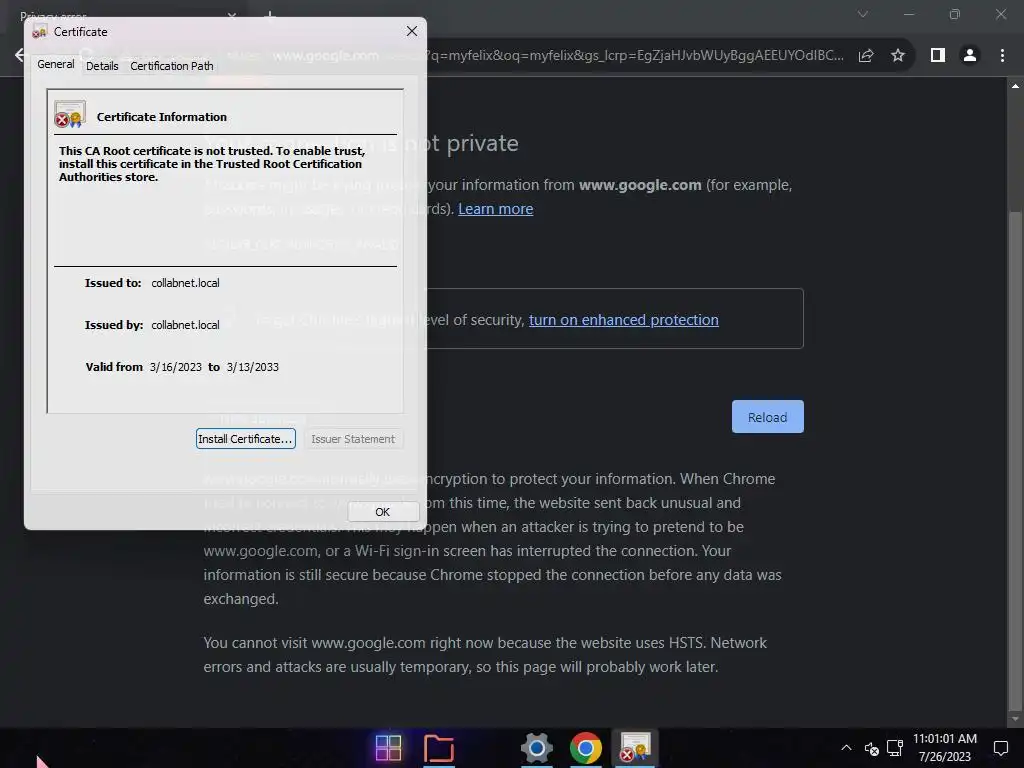Click the taskbar date 7/26/2023

(944, 757)
